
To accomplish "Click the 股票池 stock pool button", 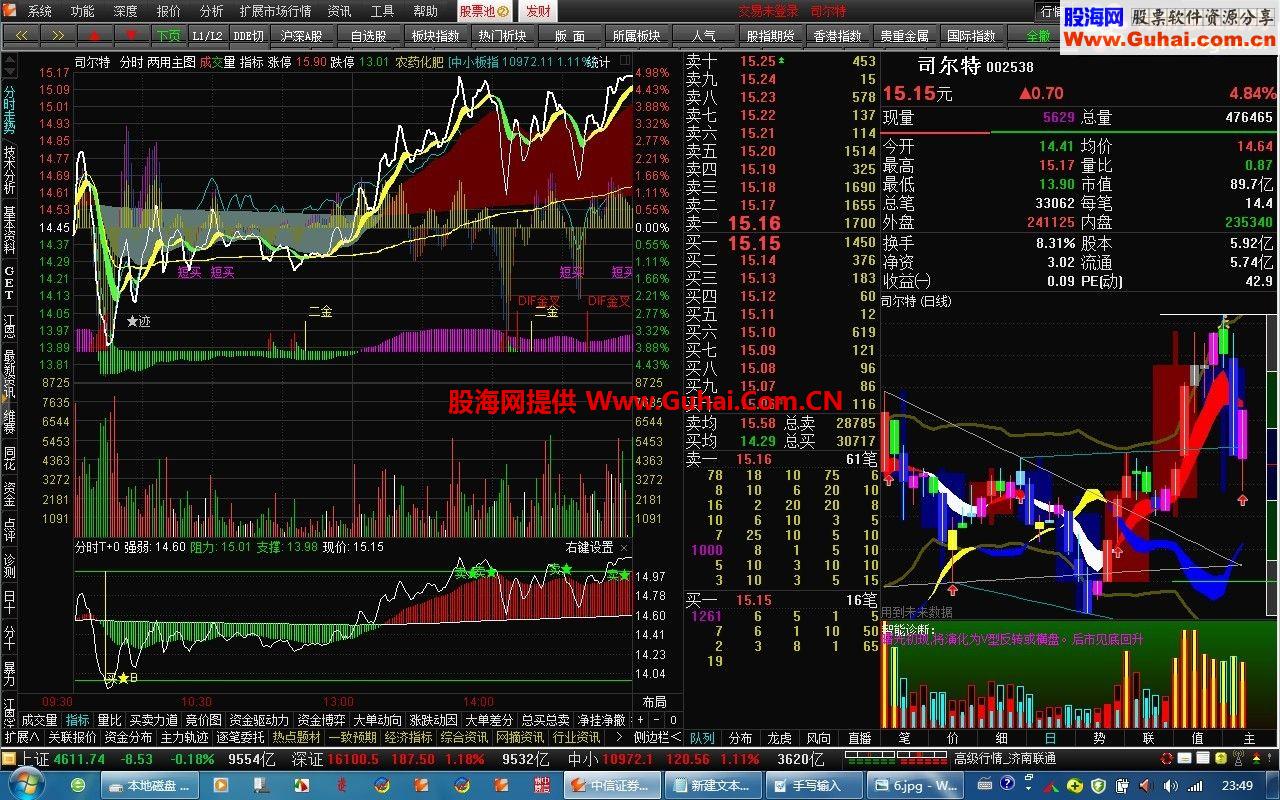I will click(x=485, y=11).
